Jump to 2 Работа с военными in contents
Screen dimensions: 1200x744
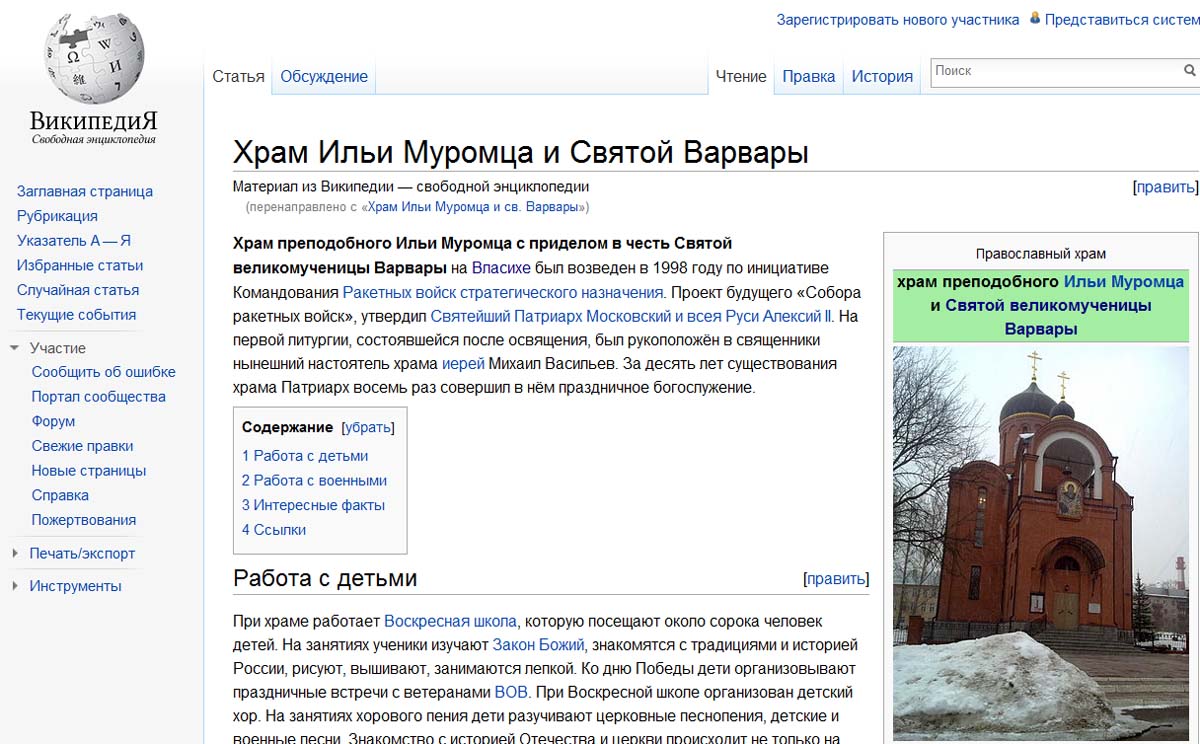314,481
